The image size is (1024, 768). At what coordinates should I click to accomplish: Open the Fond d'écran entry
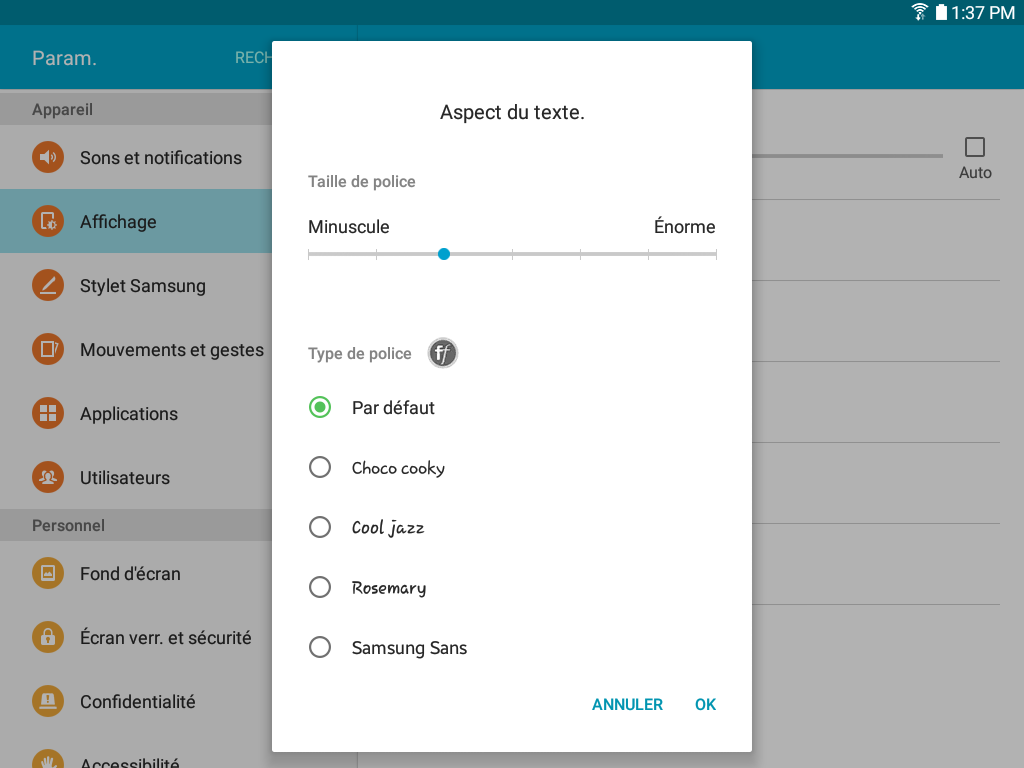pyautogui.click(x=136, y=573)
